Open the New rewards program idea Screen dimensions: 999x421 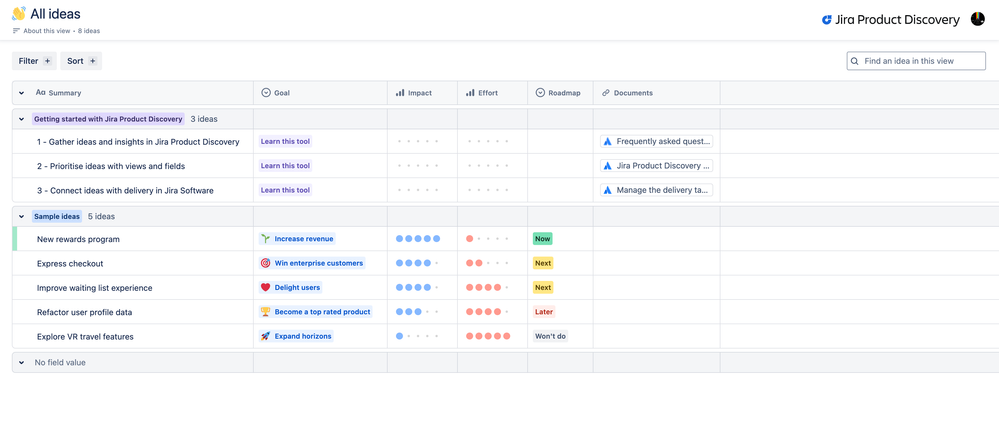point(78,239)
